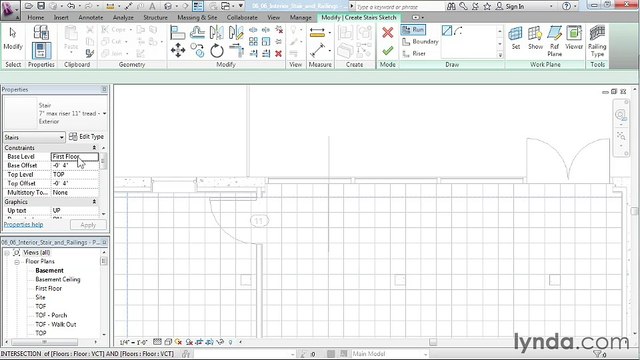Choose the Line draw tool

(447, 31)
